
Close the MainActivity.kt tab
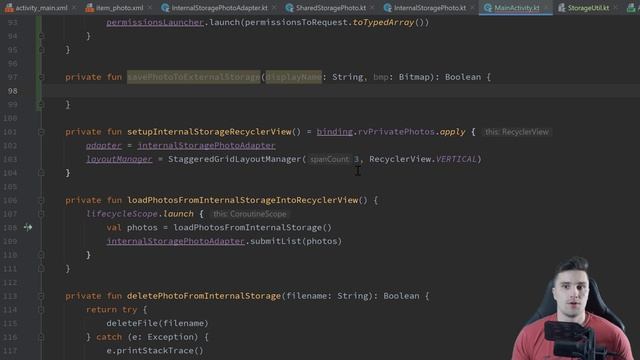(546, 8)
